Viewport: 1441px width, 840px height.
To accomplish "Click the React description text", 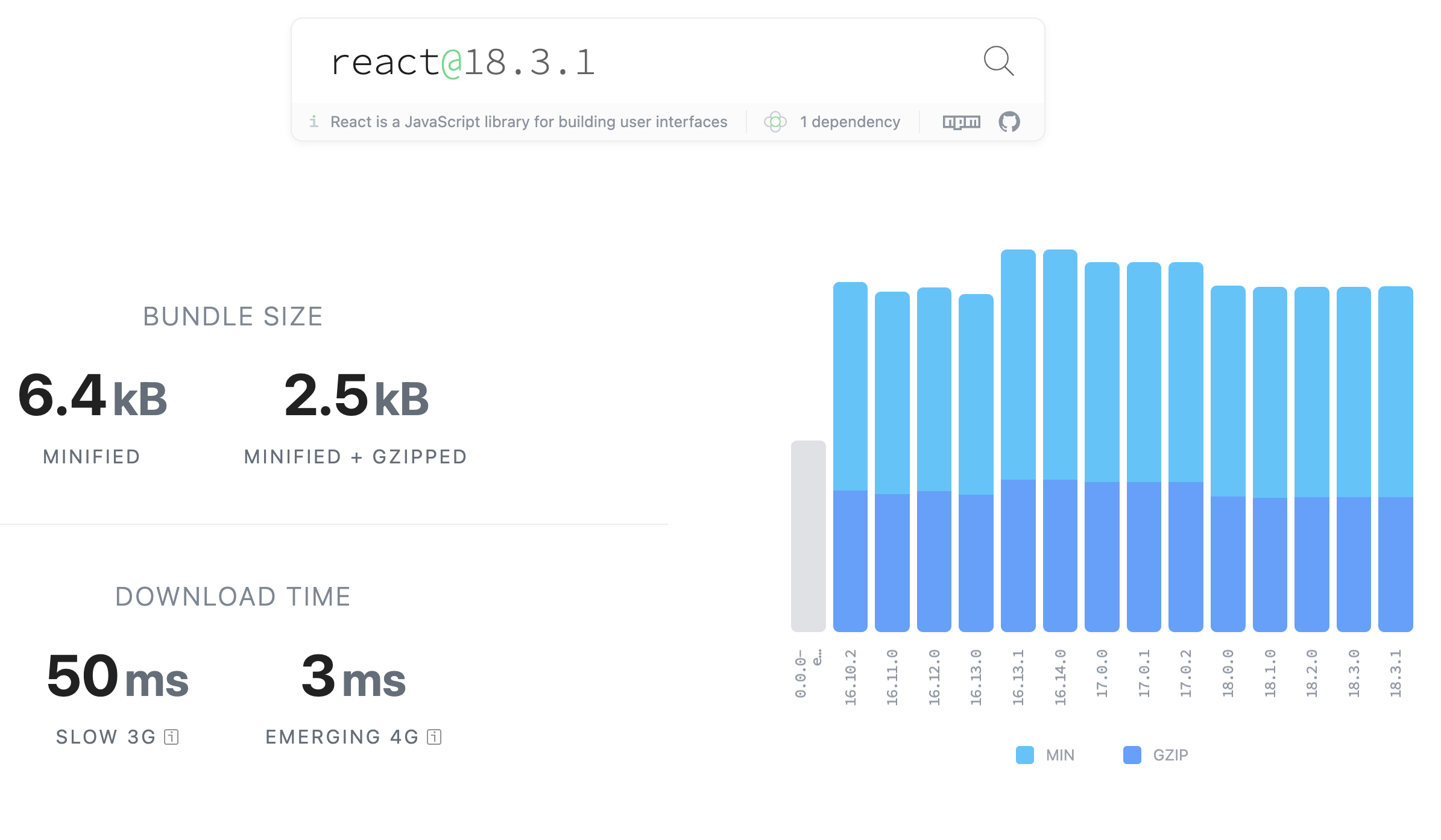I will [x=529, y=122].
